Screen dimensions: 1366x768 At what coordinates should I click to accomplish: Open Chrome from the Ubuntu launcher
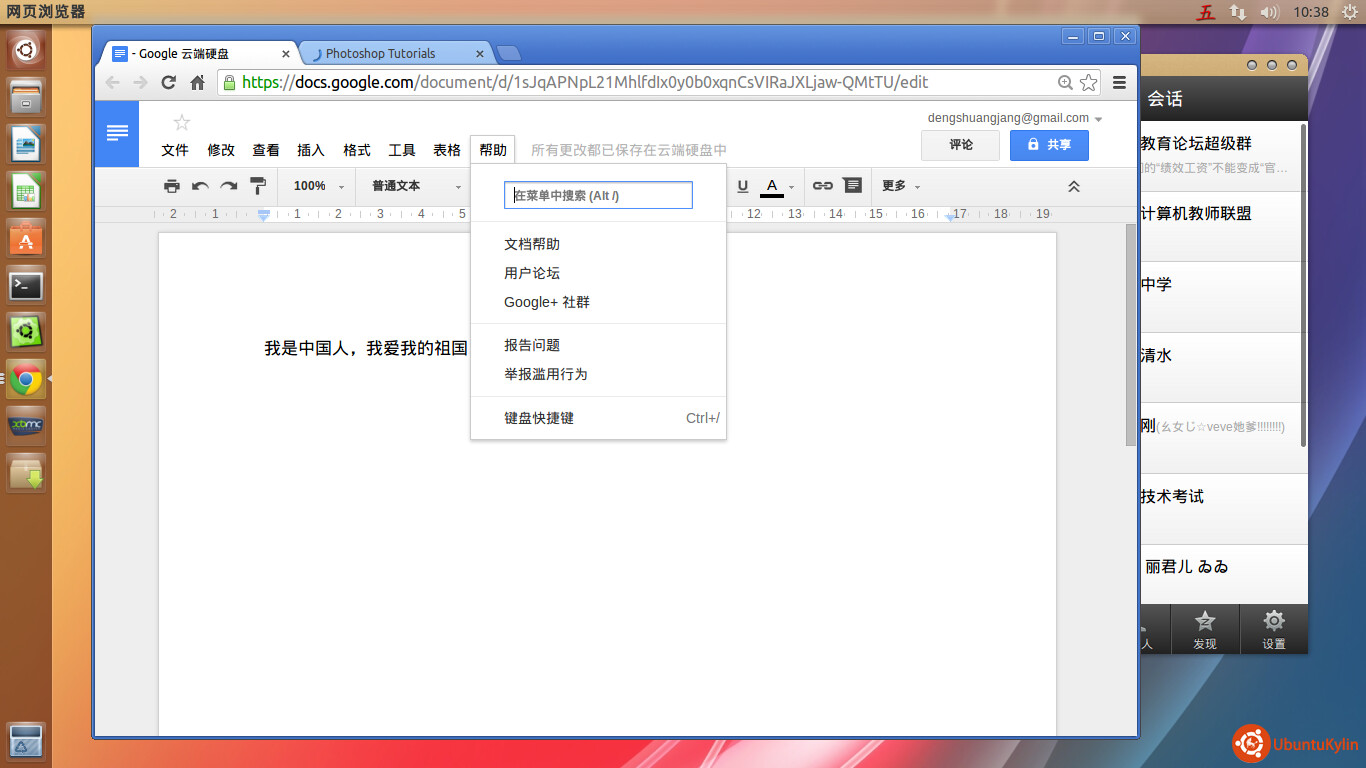[26, 379]
